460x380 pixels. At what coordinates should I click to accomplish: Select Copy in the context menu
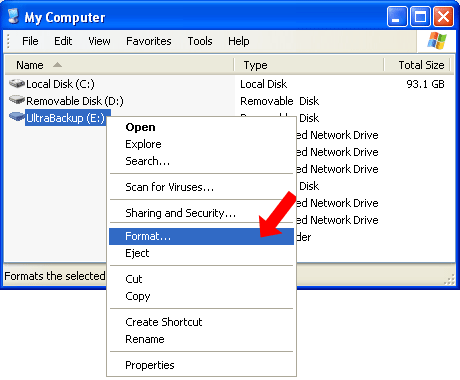pos(201,296)
